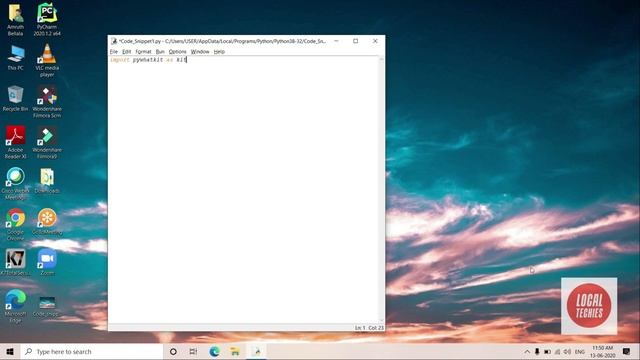Click the microphone tray icon
This screenshot has width=640, height=360.
click(537, 351)
